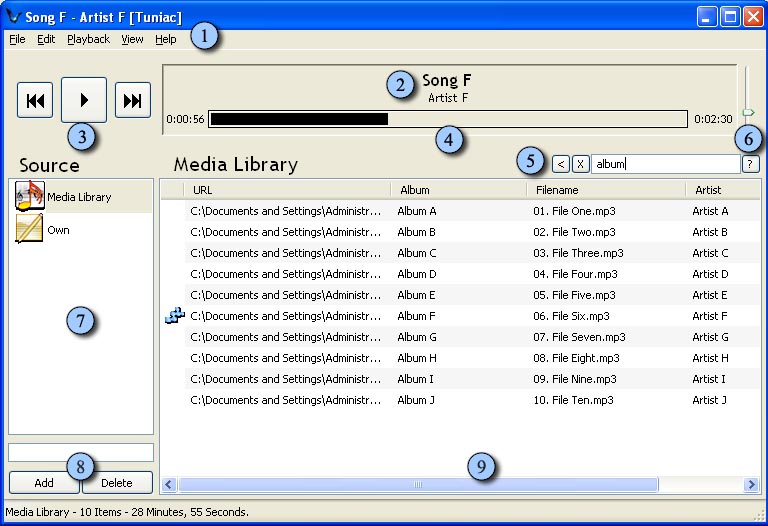
Task: Click the previous track button
Action: click(x=35, y=100)
